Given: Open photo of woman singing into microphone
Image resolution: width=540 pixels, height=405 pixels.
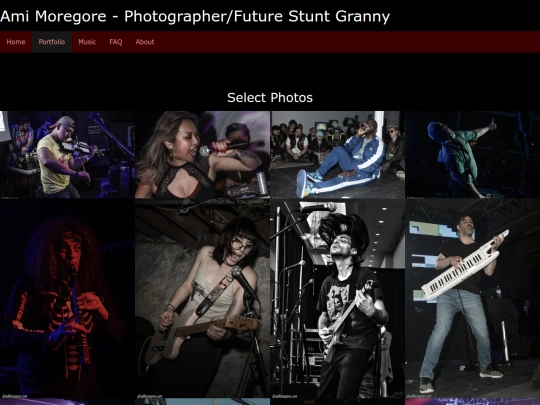Looking at the screenshot, I should coord(202,155).
